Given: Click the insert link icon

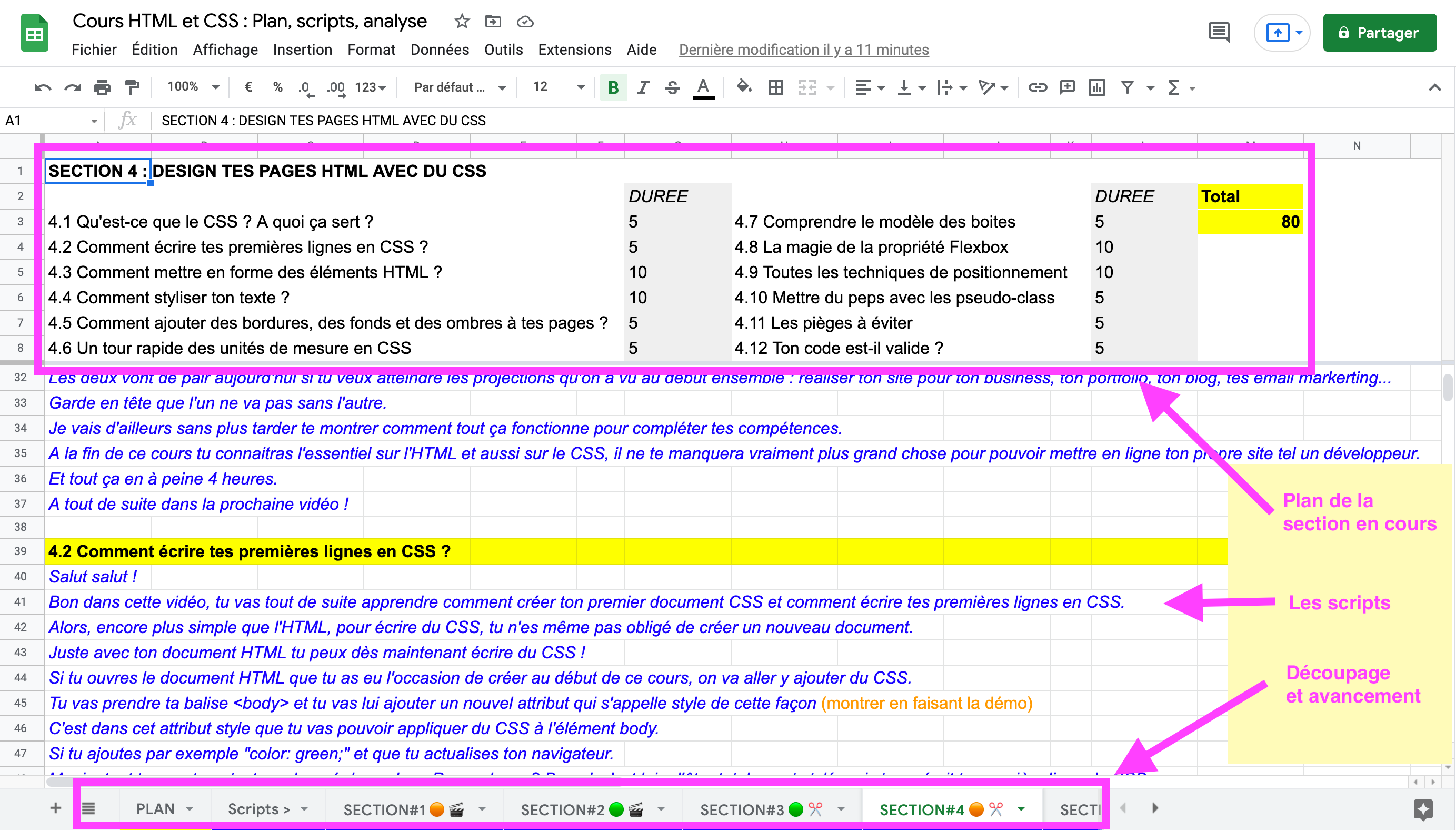Looking at the screenshot, I should (1037, 87).
